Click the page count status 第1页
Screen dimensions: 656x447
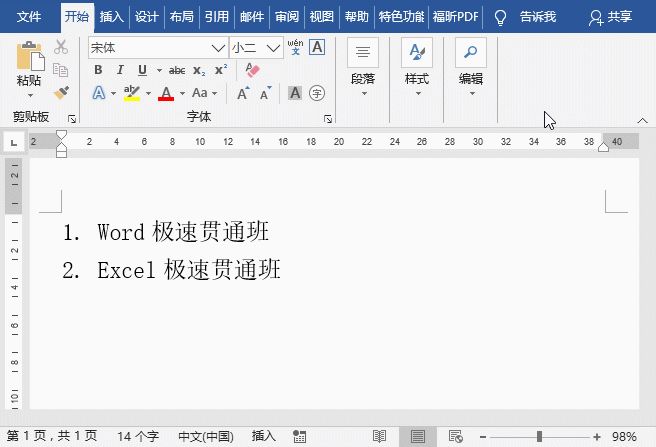click(x=52, y=437)
